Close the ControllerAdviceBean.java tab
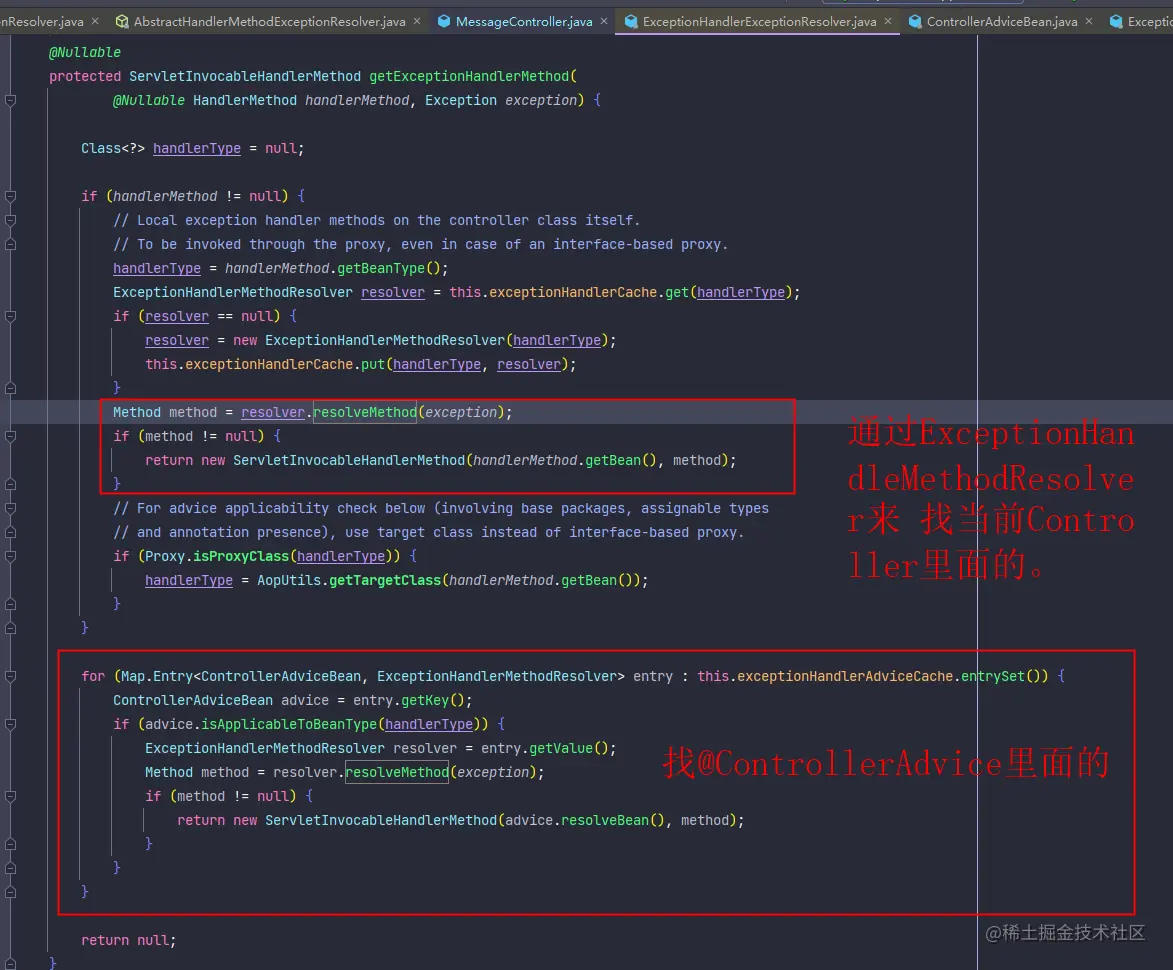The width and height of the screenshot is (1173, 970). pyautogui.click(x=1089, y=21)
